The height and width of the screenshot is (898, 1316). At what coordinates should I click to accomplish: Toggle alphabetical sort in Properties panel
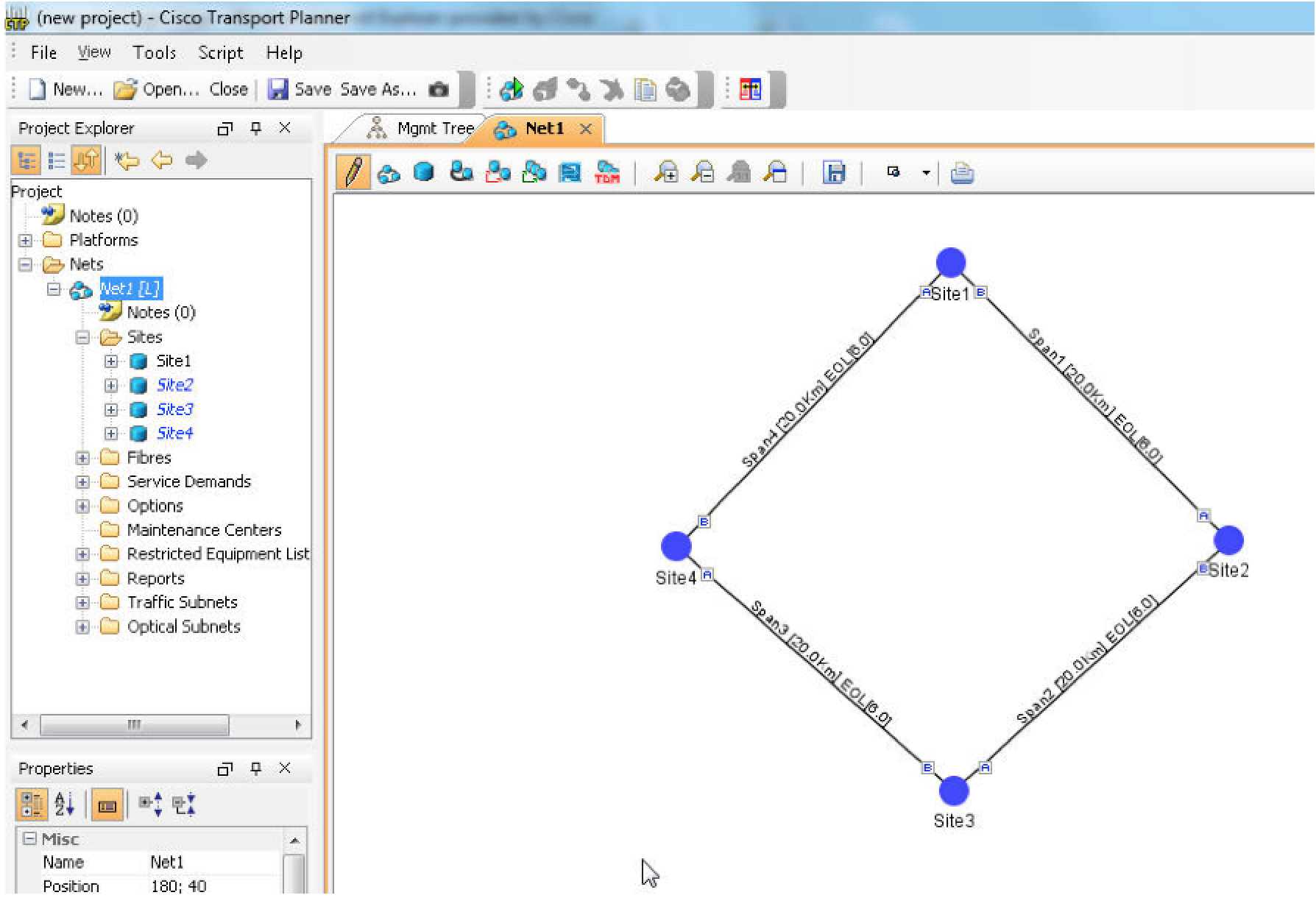[x=65, y=805]
